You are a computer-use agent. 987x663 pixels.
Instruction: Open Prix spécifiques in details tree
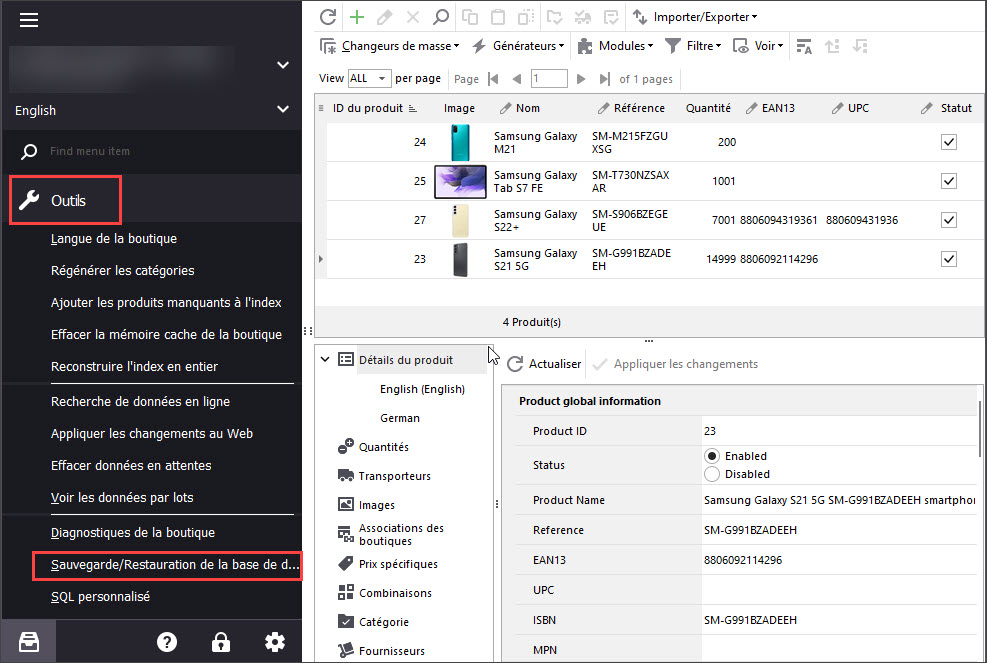398,564
